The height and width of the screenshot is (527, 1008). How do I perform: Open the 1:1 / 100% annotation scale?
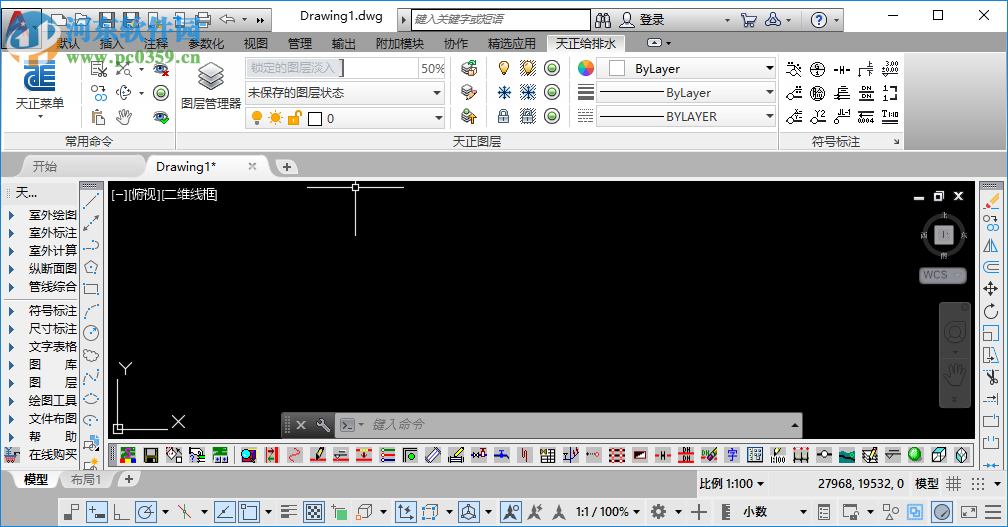pyautogui.click(x=608, y=512)
